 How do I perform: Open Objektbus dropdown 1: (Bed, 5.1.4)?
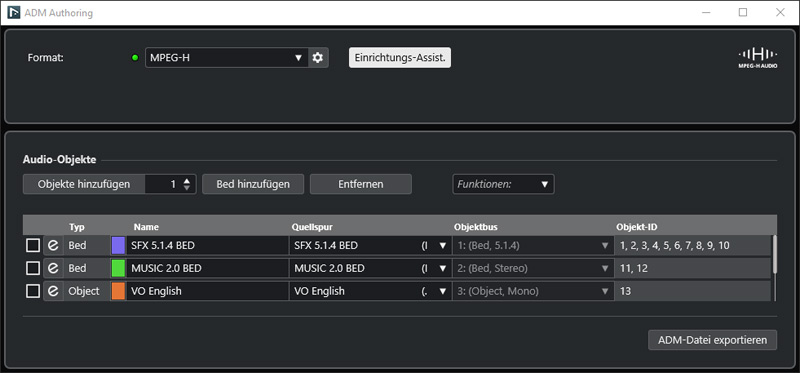pos(533,245)
